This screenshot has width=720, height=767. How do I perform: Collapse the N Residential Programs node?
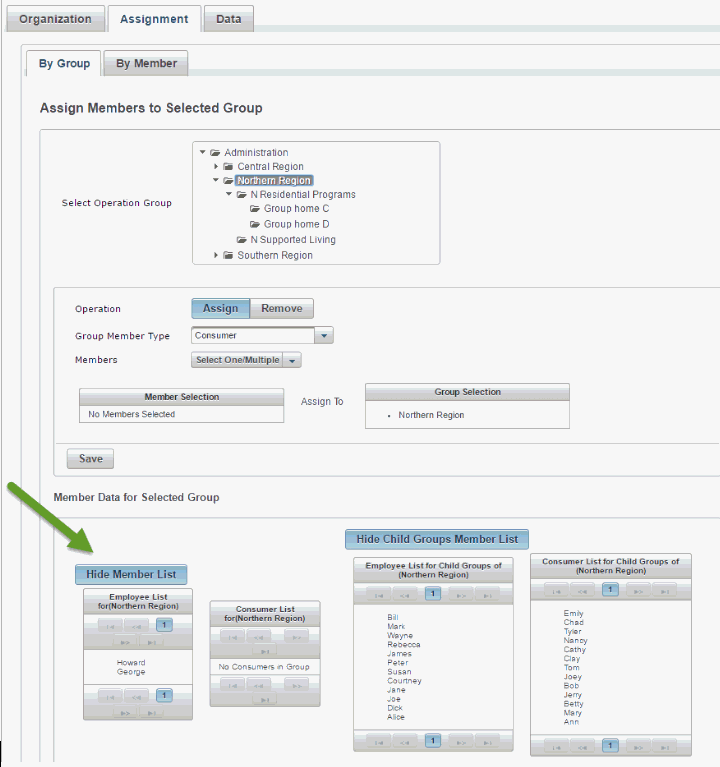229,195
